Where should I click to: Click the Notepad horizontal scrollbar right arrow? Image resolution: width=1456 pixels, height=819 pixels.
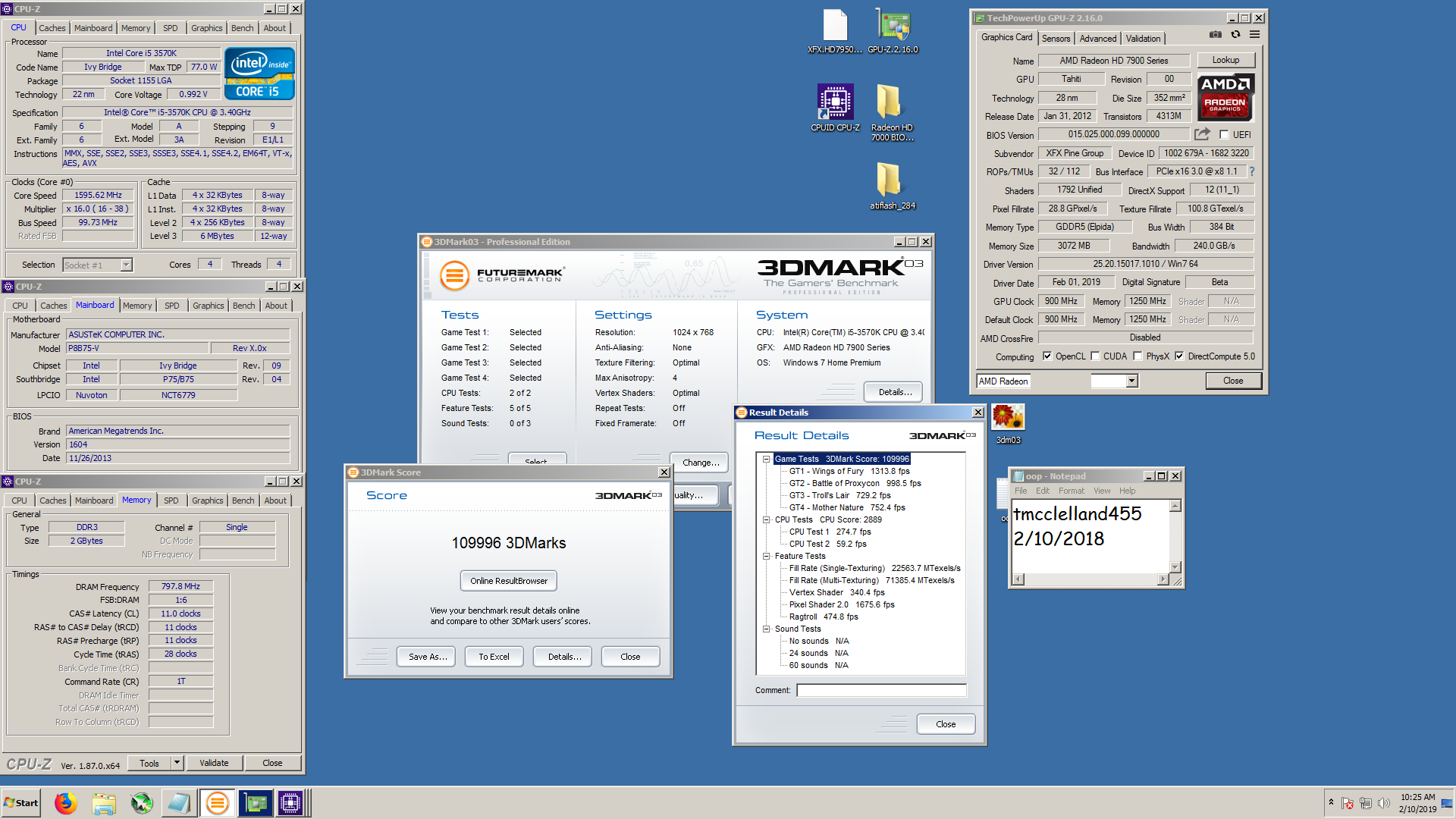[x=1163, y=579]
